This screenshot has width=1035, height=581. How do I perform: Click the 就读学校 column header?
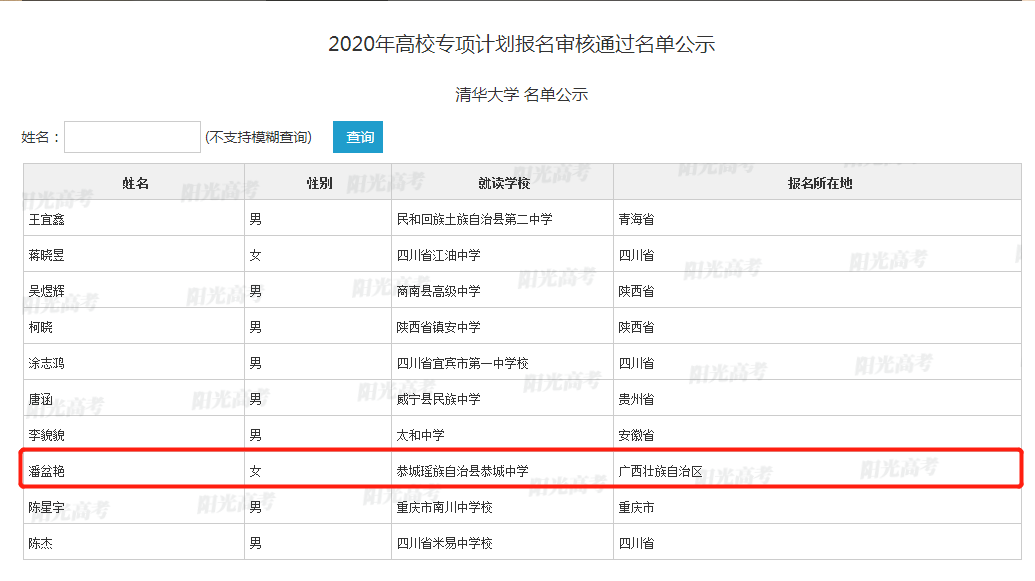pos(503,183)
